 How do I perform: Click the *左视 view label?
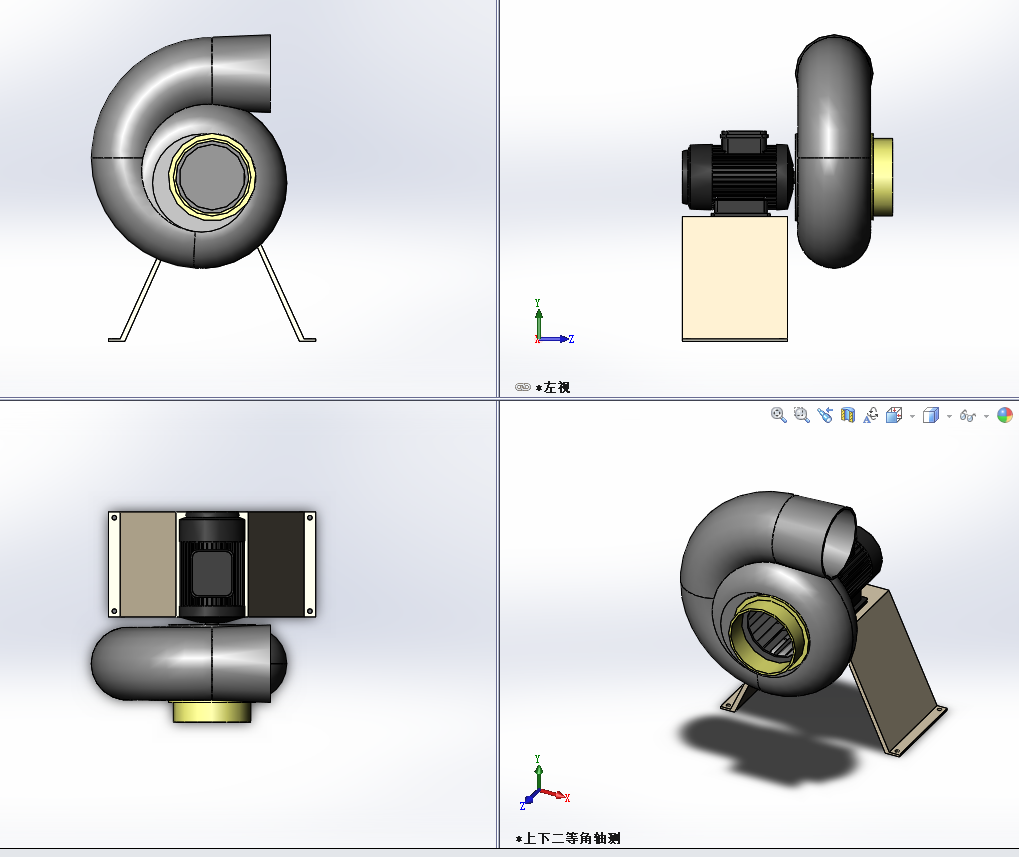click(553, 387)
